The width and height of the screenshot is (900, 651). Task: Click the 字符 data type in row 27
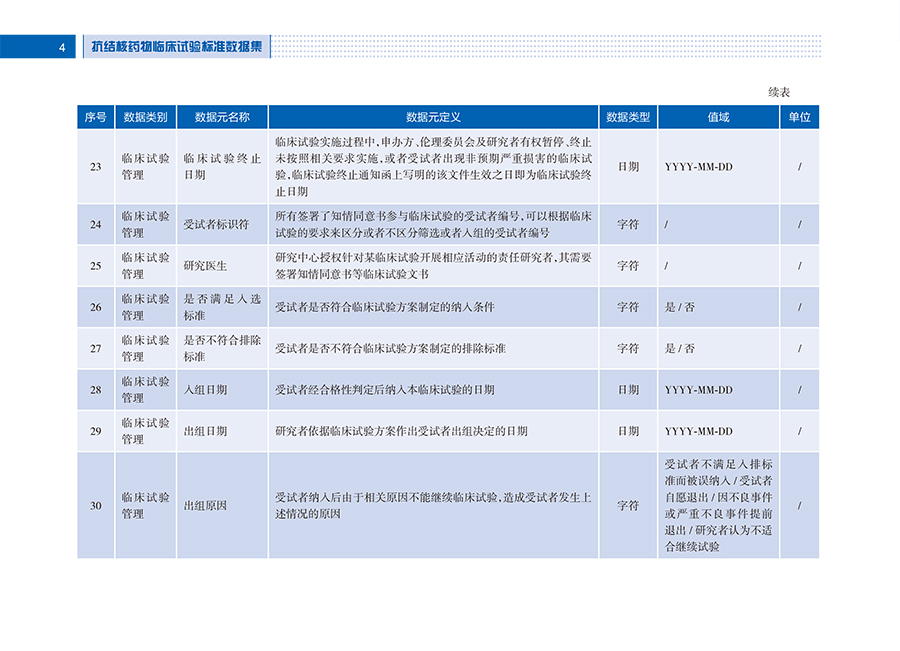[629, 349]
